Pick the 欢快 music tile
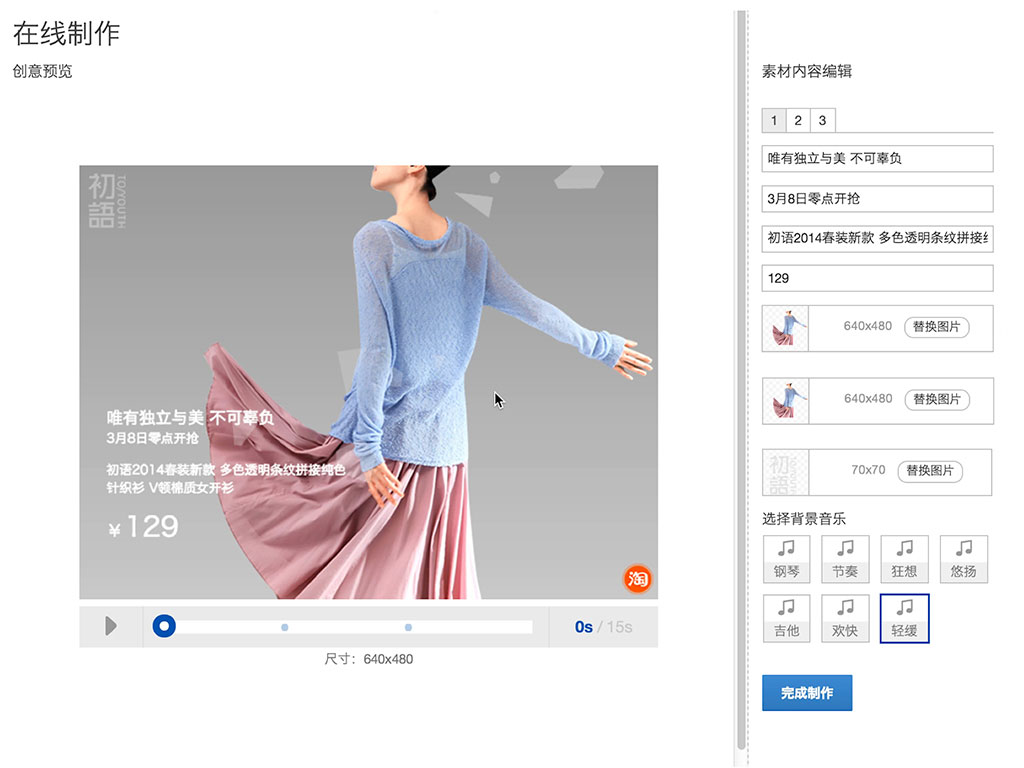The width and height of the screenshot is (1024, 768). (845, 619)
